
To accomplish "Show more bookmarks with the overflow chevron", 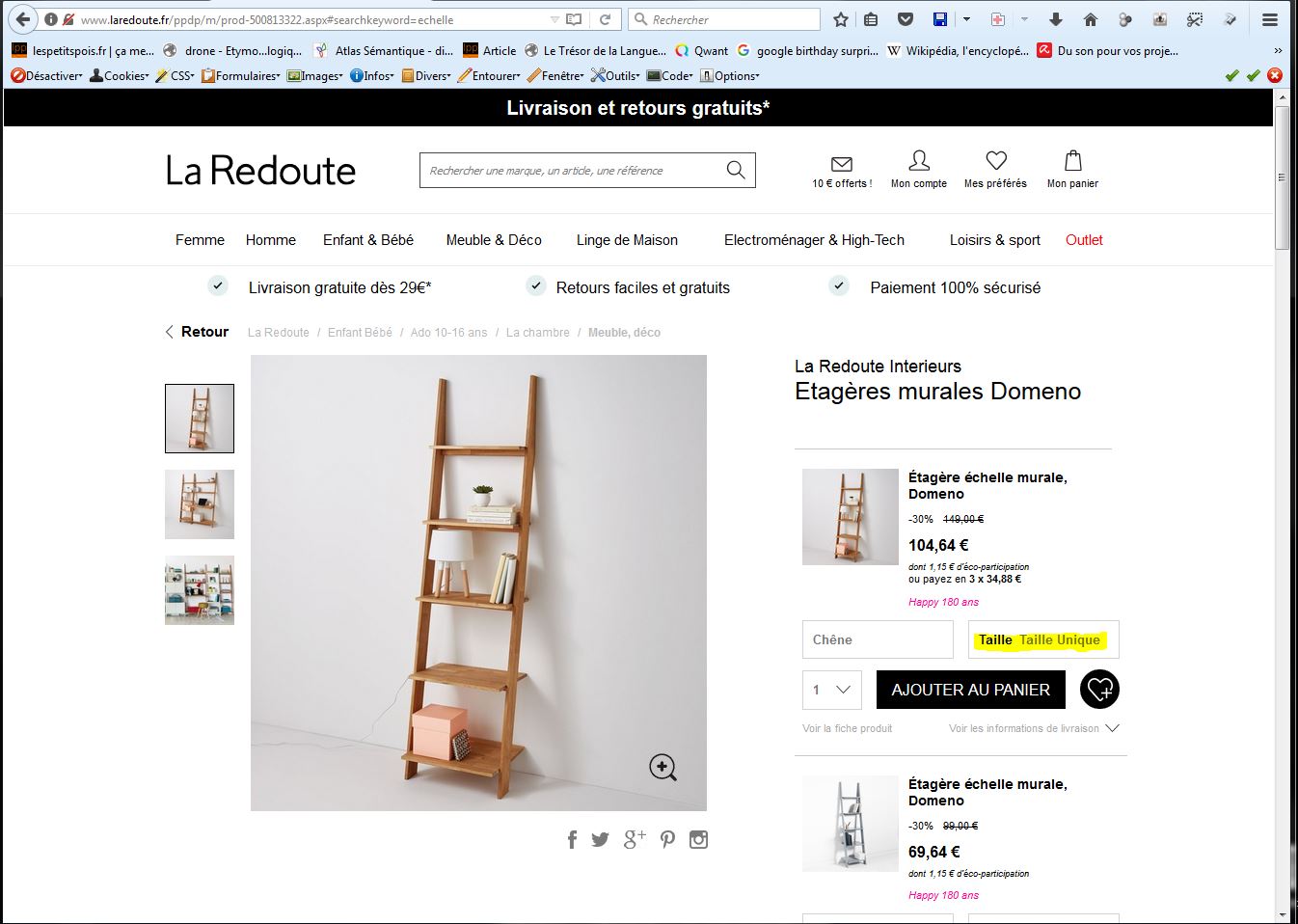I will point(1278,51).
